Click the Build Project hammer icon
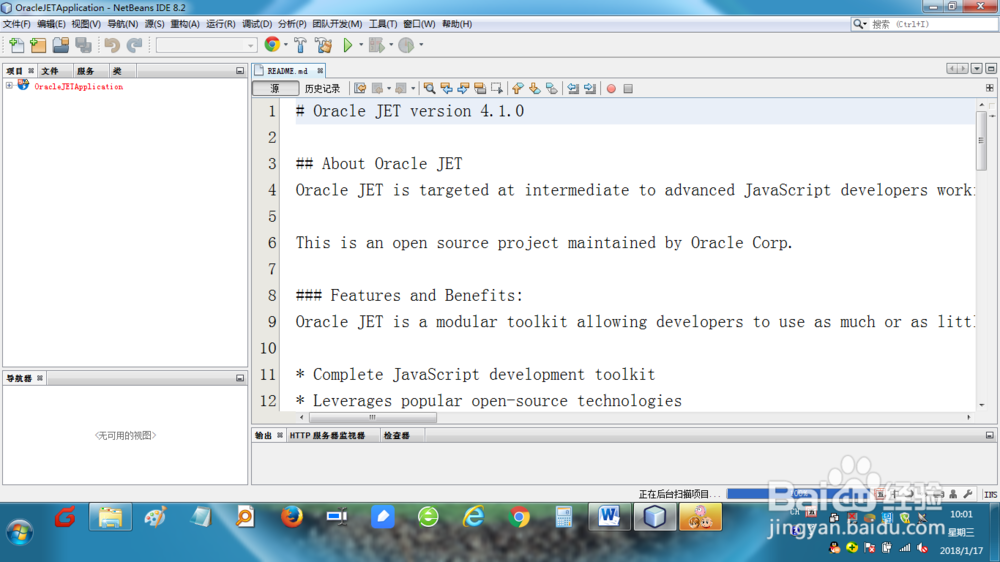 click(x=300, y=45)
